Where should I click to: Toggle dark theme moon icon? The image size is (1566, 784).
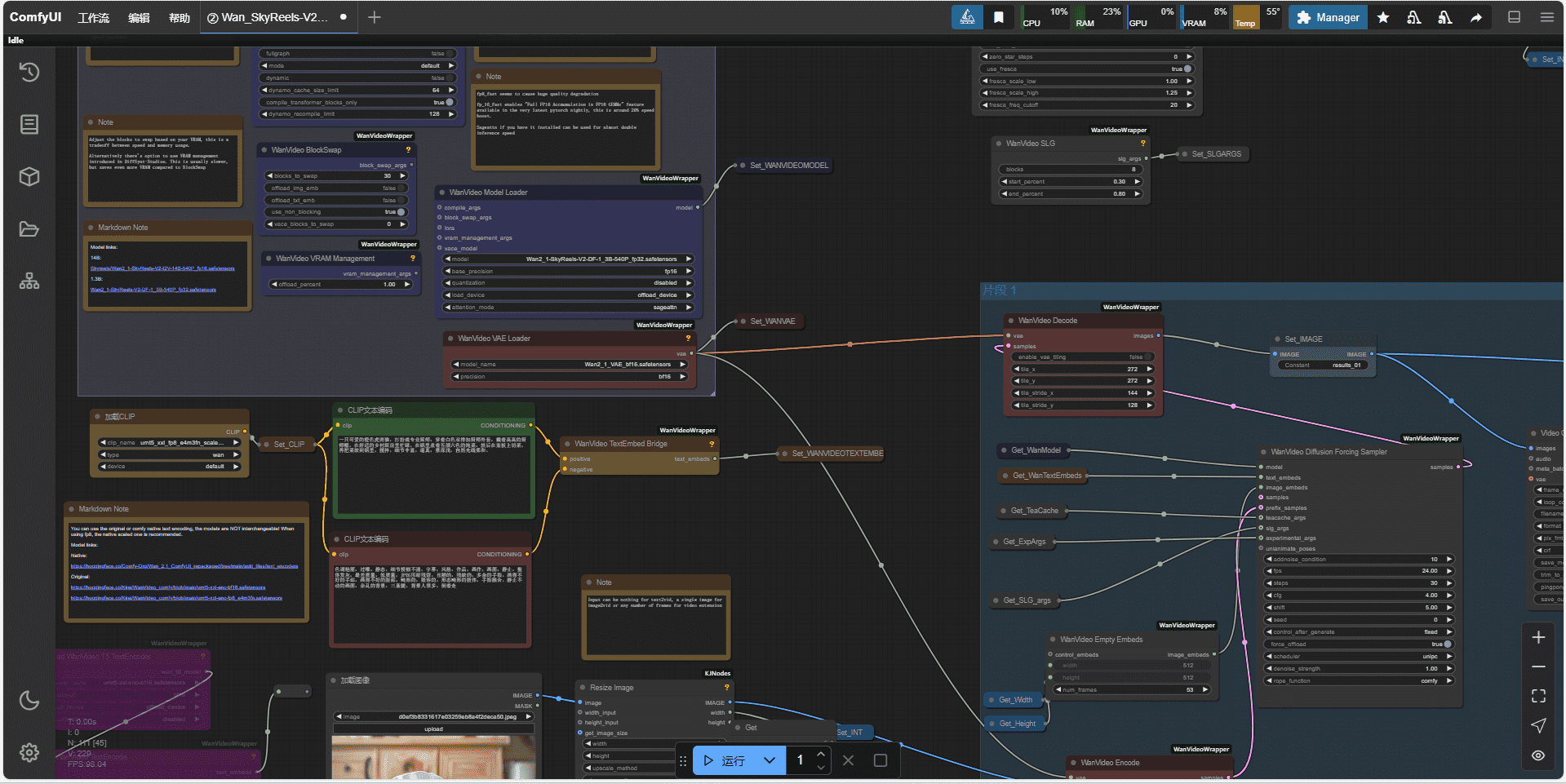(29, 700)
